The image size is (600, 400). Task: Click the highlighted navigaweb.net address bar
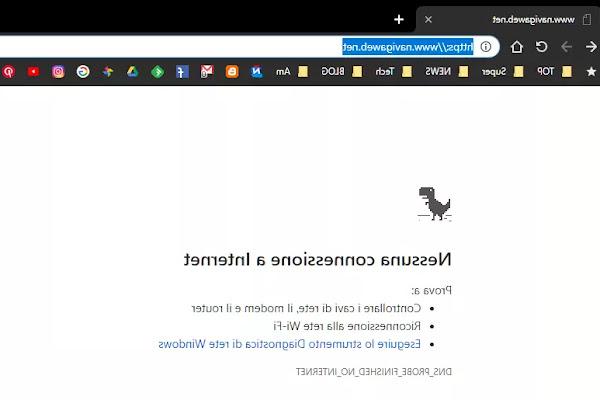coord(249,47)
